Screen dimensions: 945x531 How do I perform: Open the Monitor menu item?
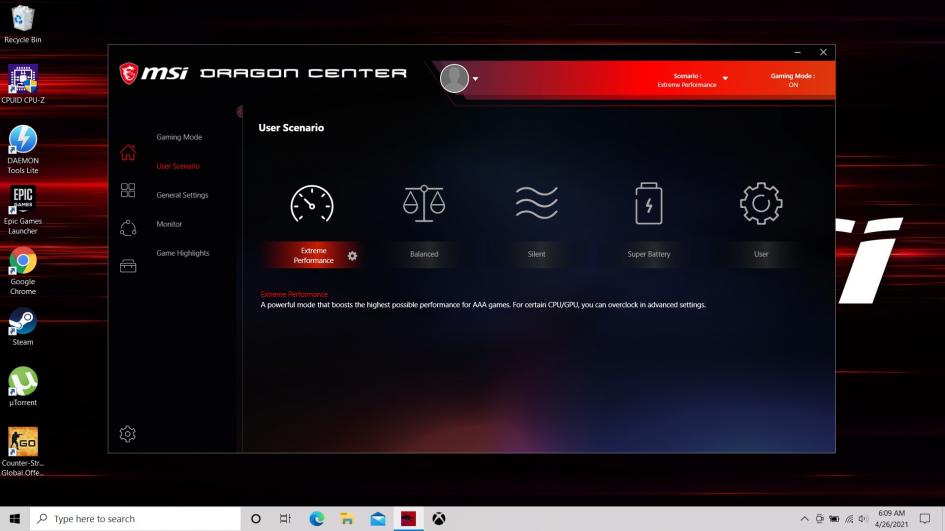169,224
